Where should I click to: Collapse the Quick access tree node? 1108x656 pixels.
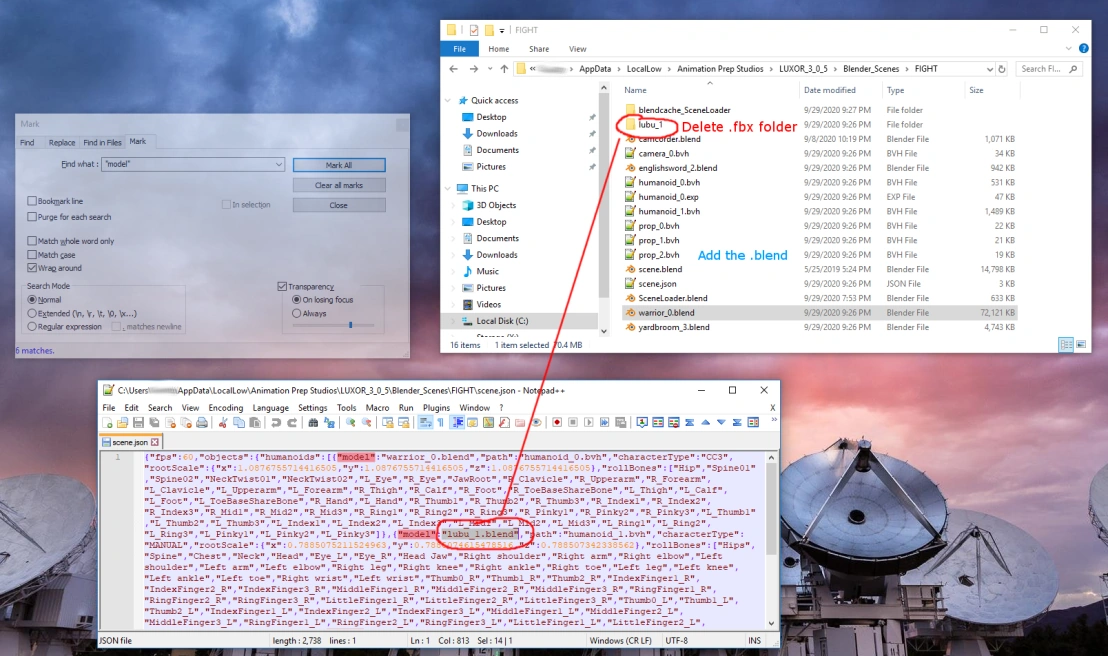[447, 100]
